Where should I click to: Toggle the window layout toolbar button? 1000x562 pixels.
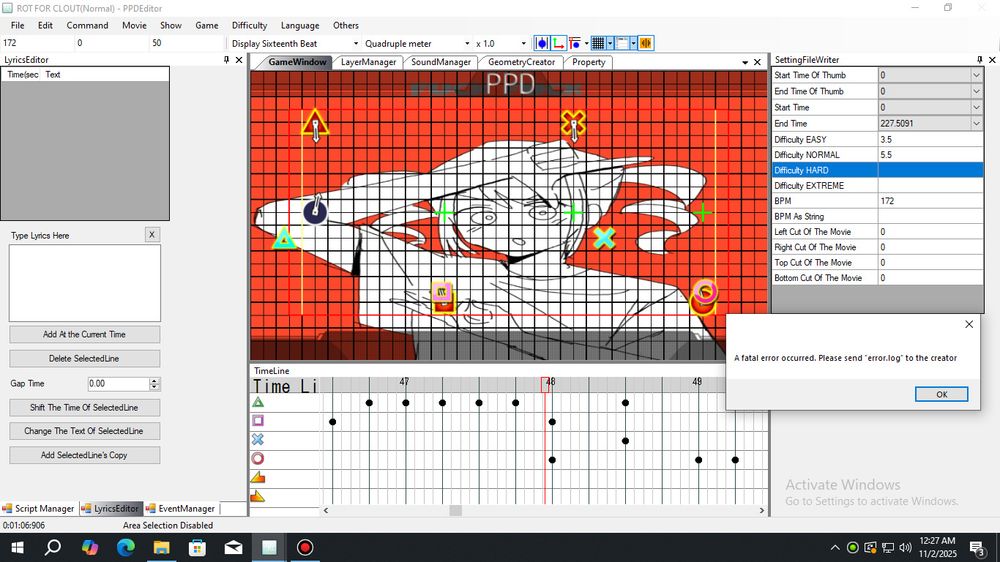(622, 43)
